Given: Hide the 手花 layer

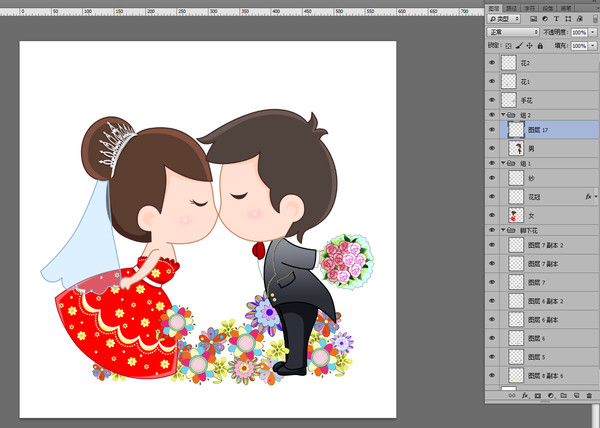Looking at the screenshot, I should pos(492,100).
